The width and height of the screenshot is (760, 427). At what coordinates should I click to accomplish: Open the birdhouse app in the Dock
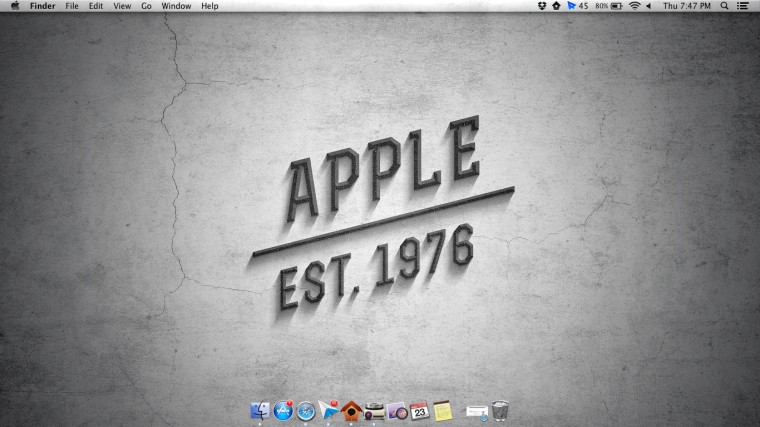(x=351, y=411)
